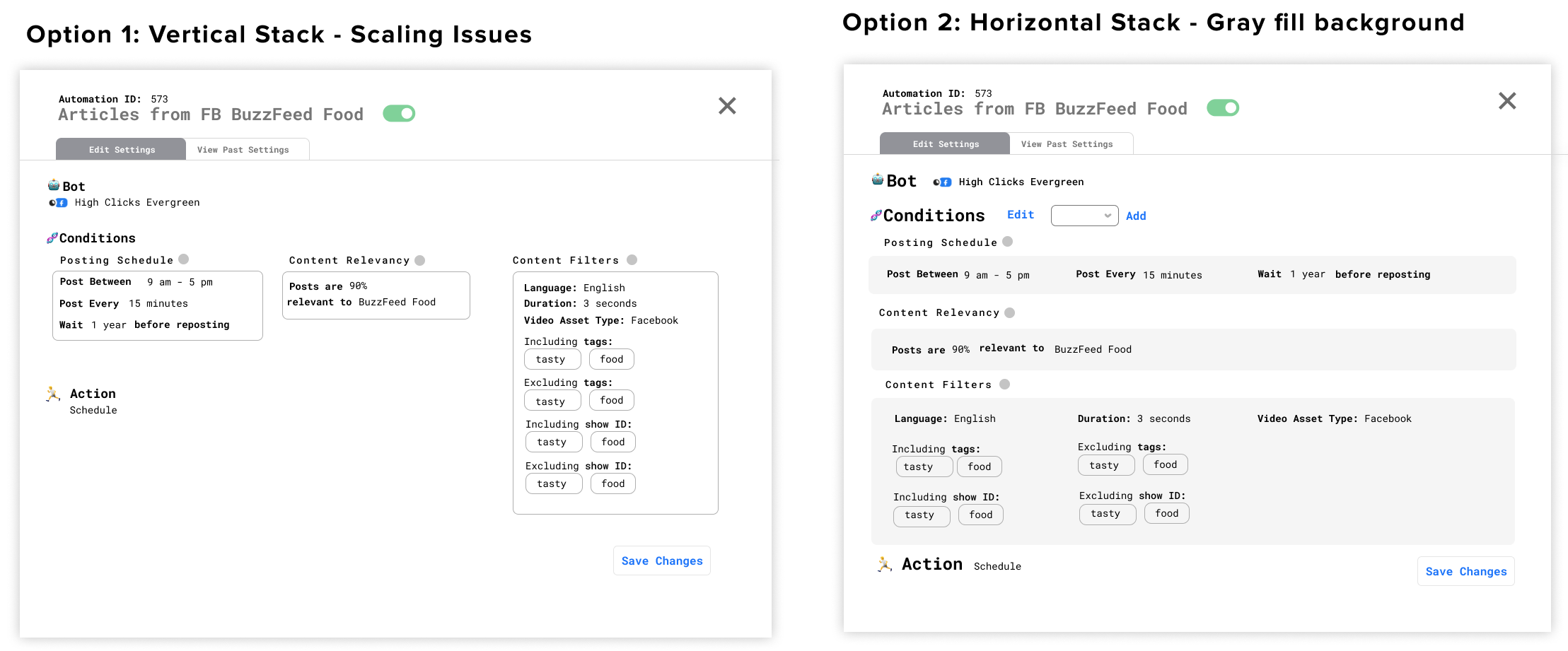Screen dimensions: 1568x651
Task: Click the gray info dot next to Content Filters in Option 1
Action: pyautogui.click(x=632, y=259)
